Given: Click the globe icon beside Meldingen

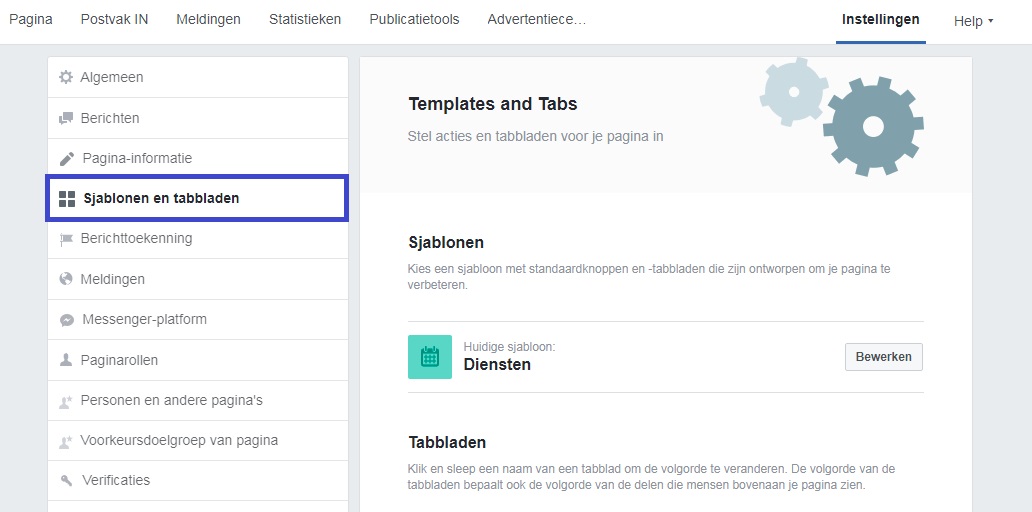Looking at the screenshot, I should point(66,279).
